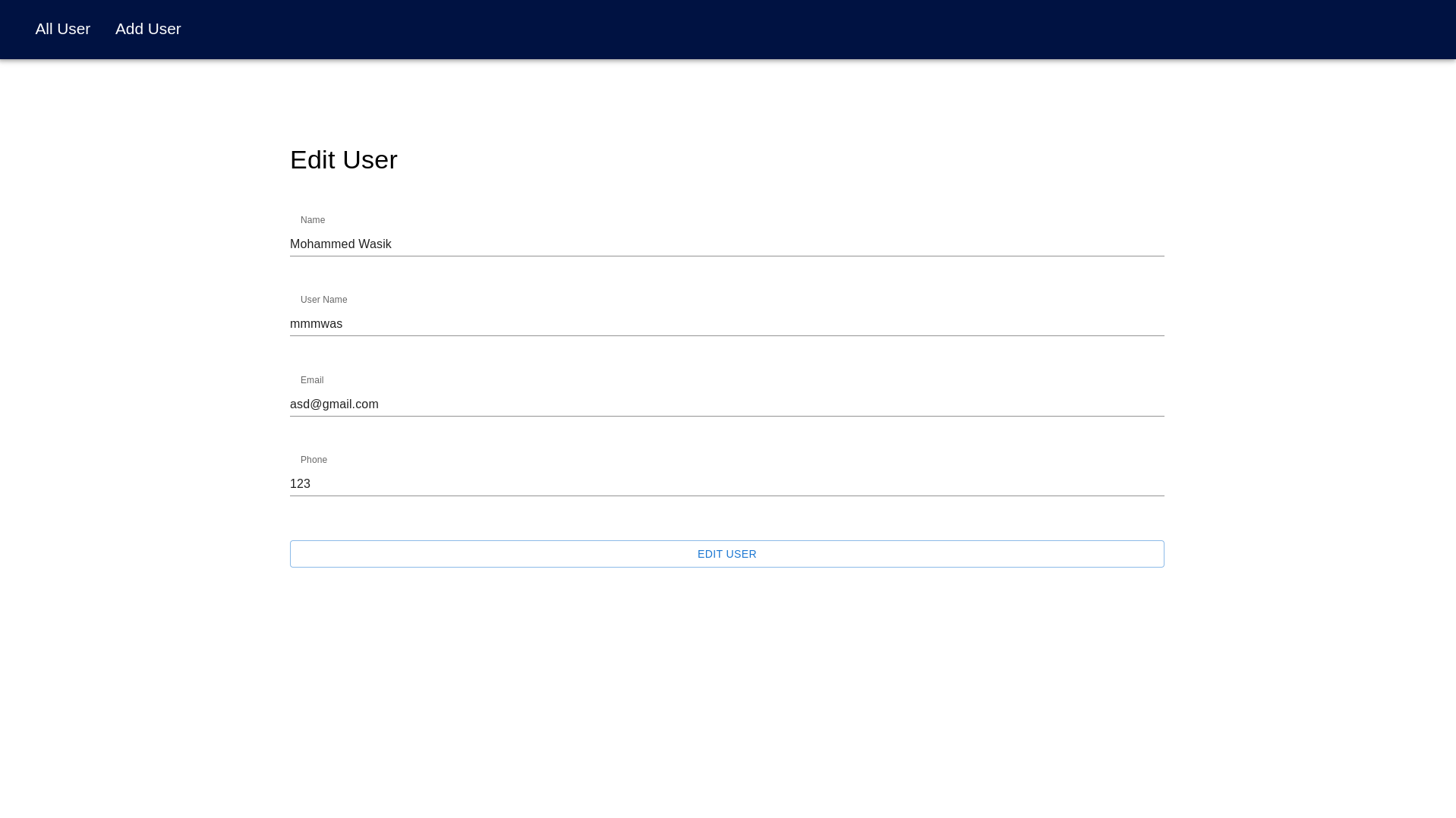Screen dimensions: 1456x818
Task: Click the "123" phone number value
Action: (x=300, y=484)
